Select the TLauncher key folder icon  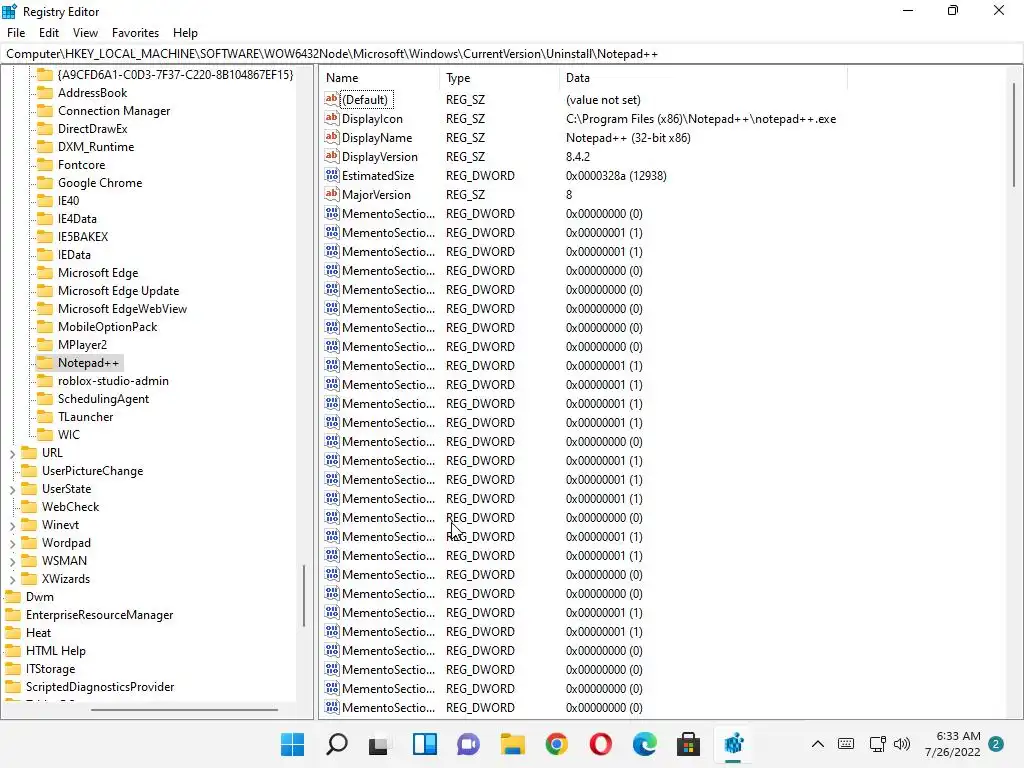click(44, 417)
